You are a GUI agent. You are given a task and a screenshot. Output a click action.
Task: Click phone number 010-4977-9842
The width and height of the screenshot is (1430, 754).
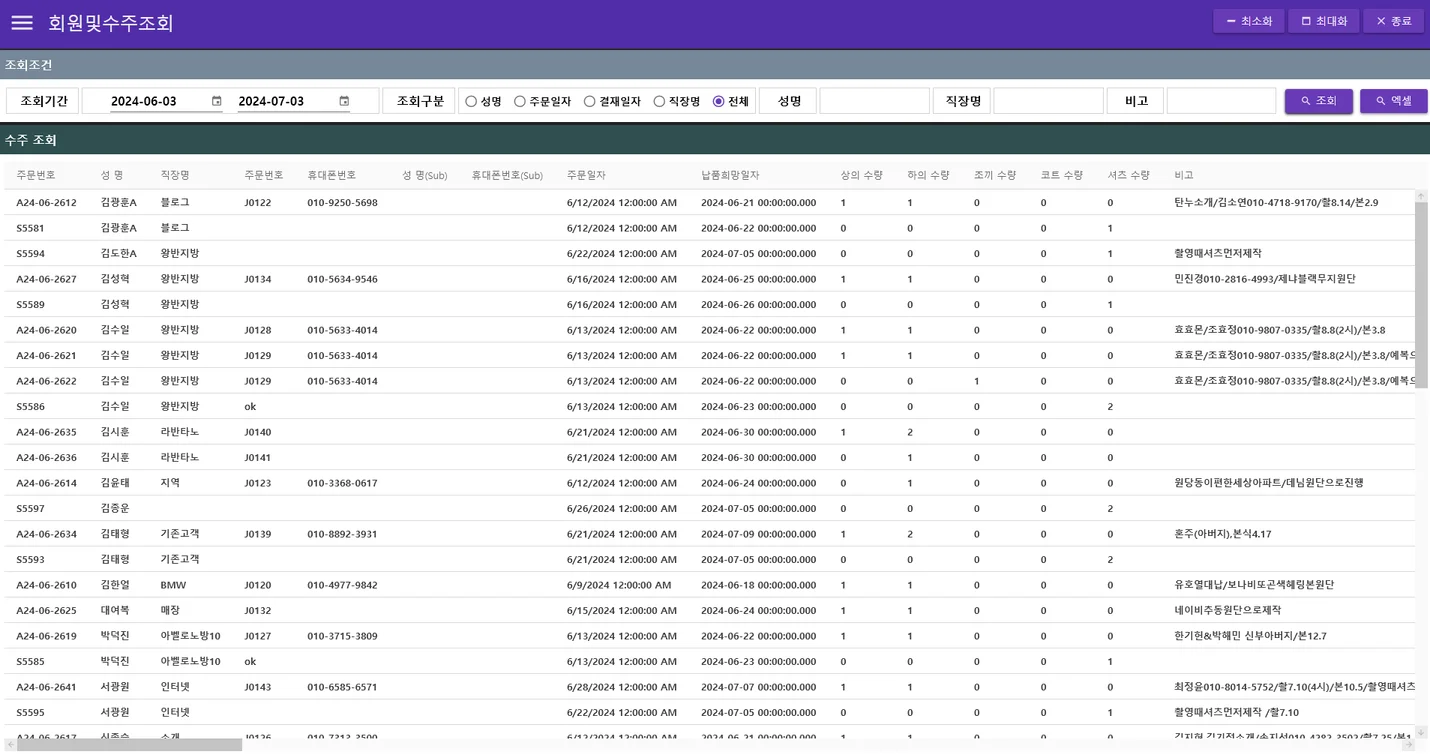pos(342,585)
